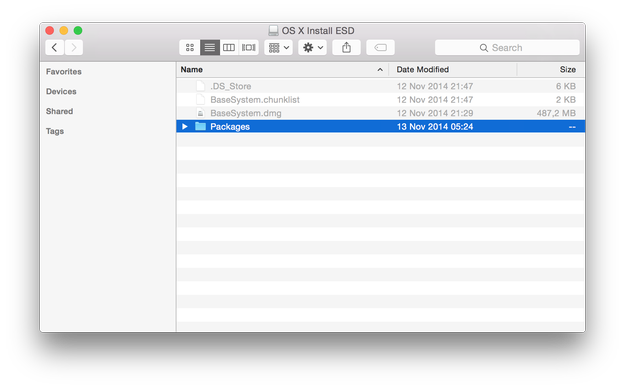625x389 pixels.
Task: Select the BaseSystem.chunklist file name
Action: (x=255, y=100)
